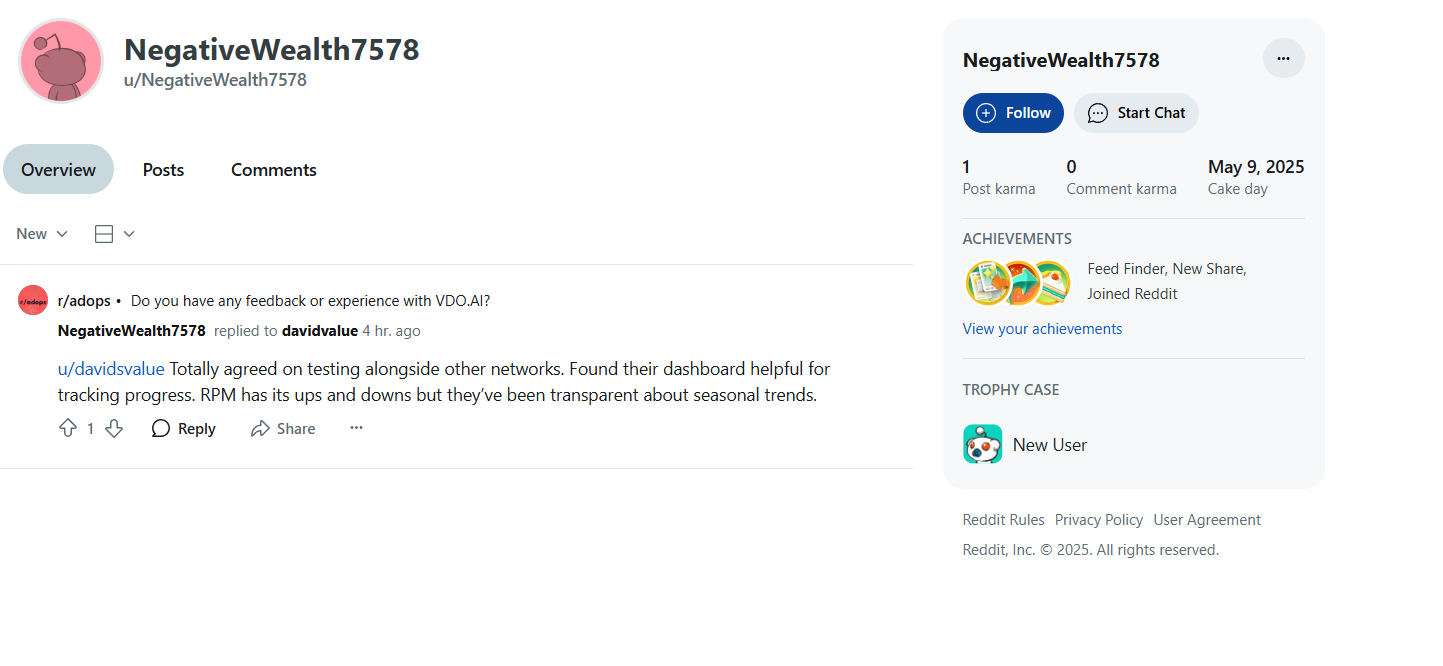Open the Privacy Policy footer link

1098,519
